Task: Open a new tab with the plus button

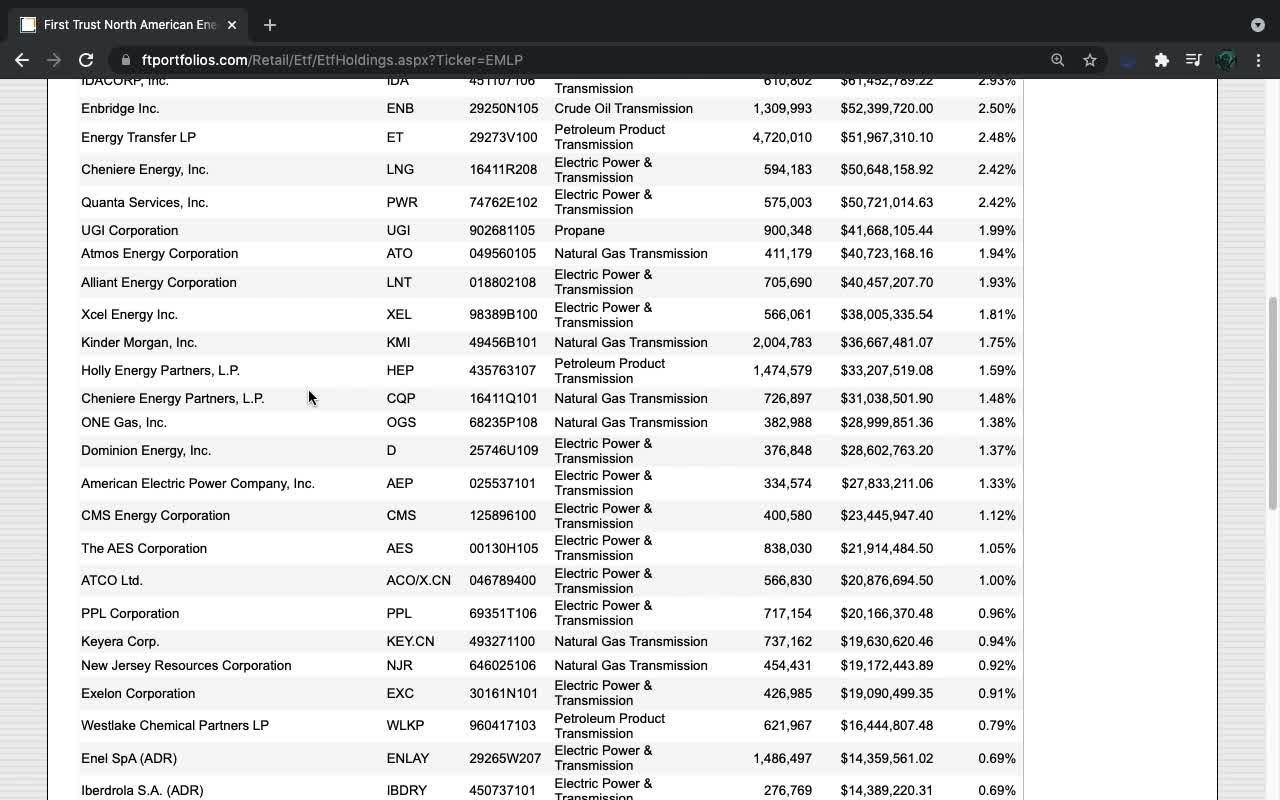Action: point(270,25)
